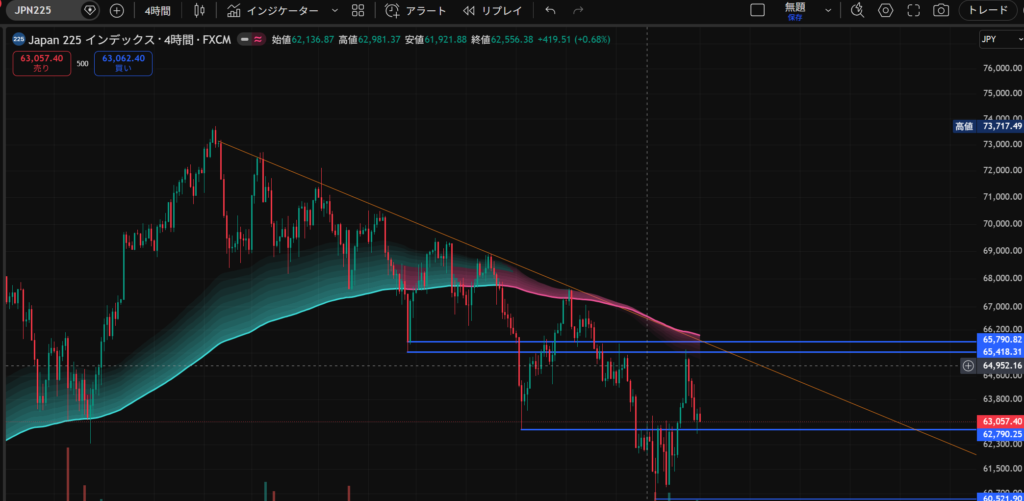Screen dimensions: 1024x501
Task: Click the 65,418.31 blue price label
Action: pyautogui.click(x=1000, y=352)
